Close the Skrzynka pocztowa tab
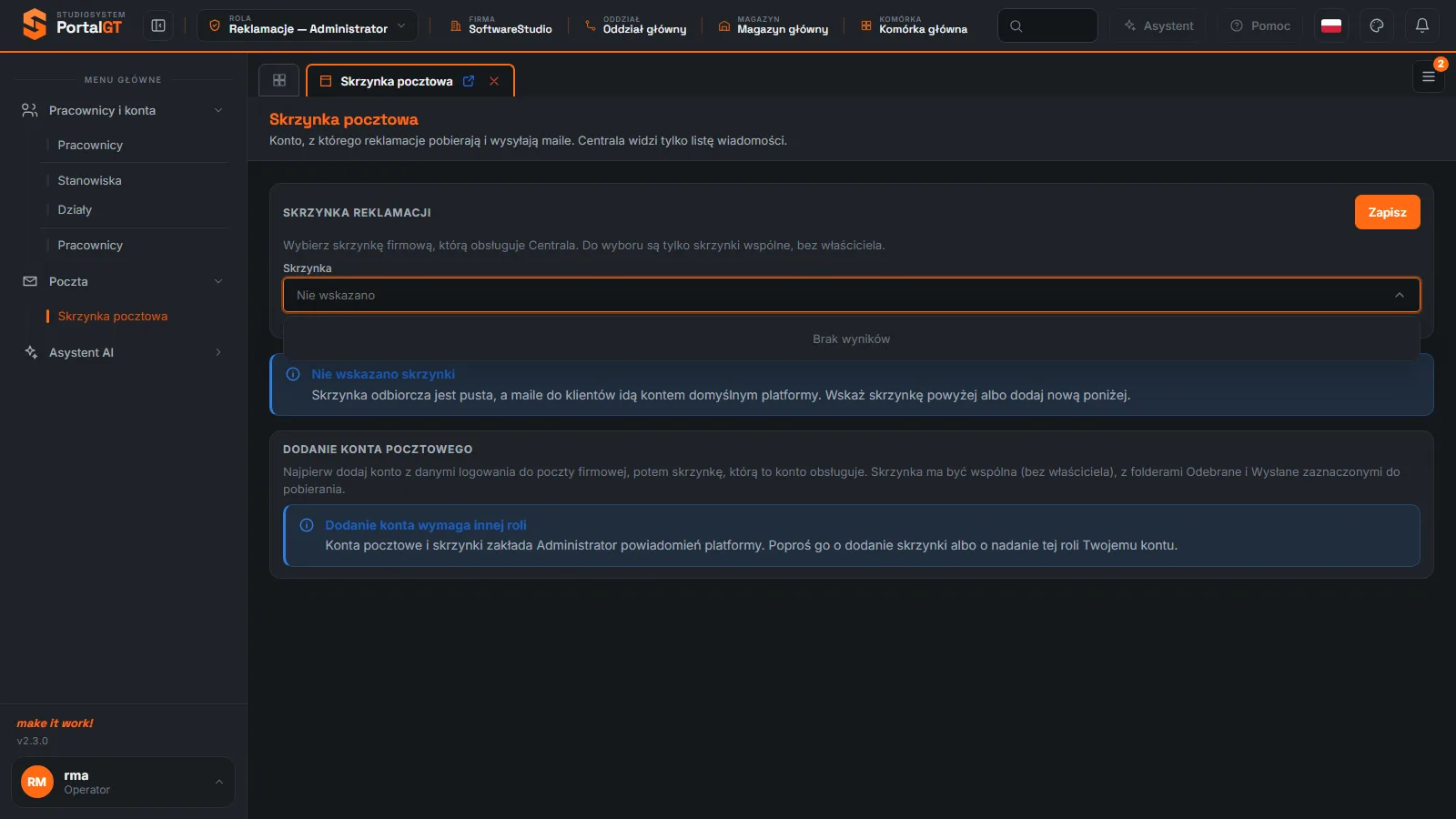 tap(494, 81)
